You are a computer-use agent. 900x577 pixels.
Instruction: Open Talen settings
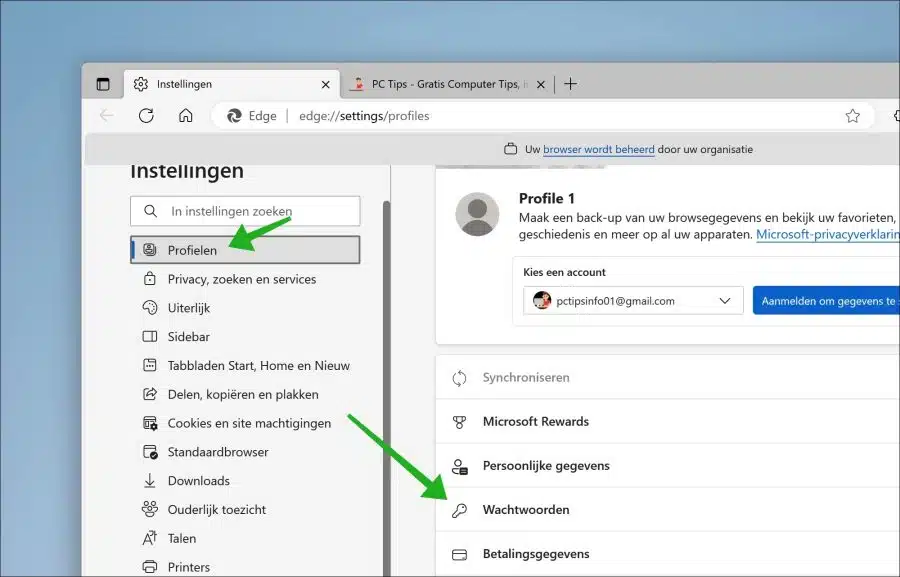click(x=245, y=538)
